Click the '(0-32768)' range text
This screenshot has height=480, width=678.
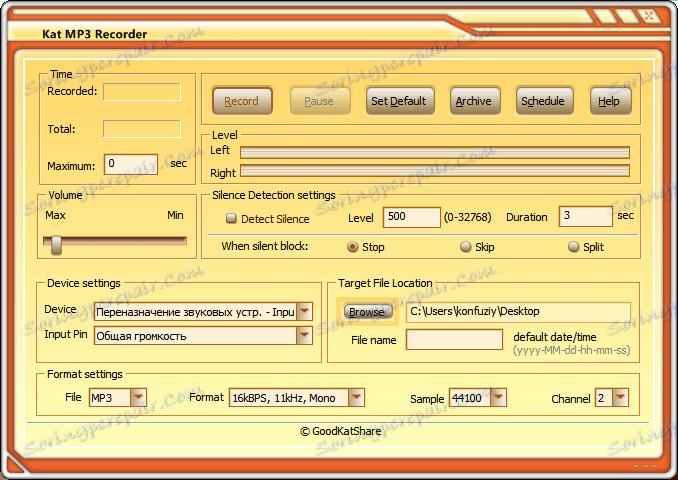[468, 217]
